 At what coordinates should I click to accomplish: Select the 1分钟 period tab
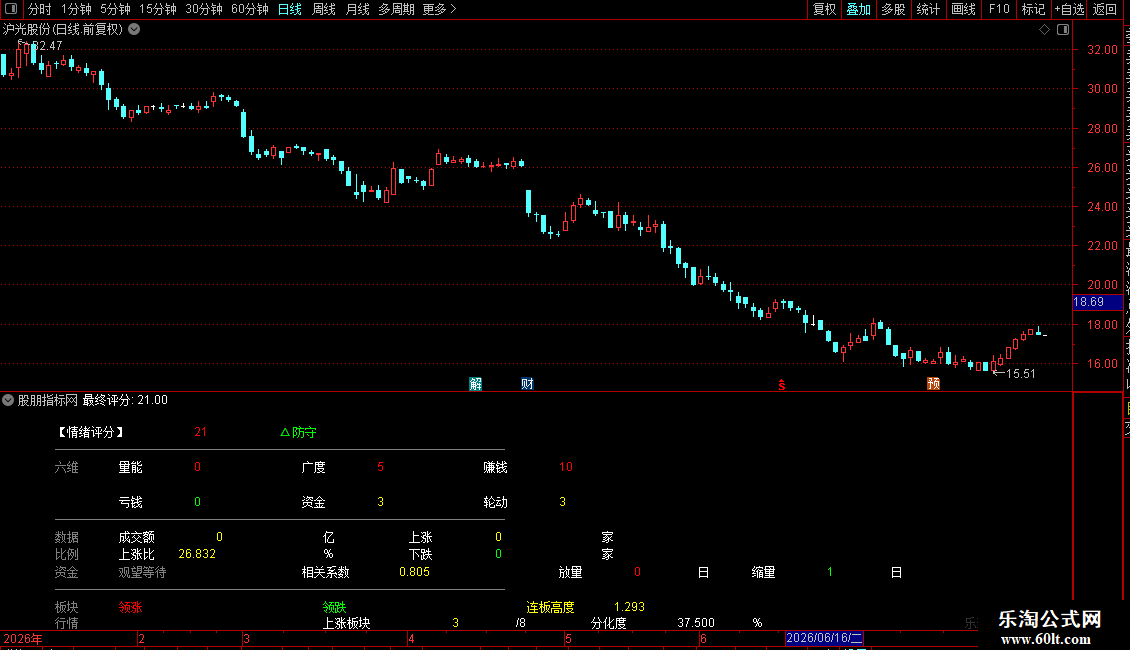pos(76,9)
